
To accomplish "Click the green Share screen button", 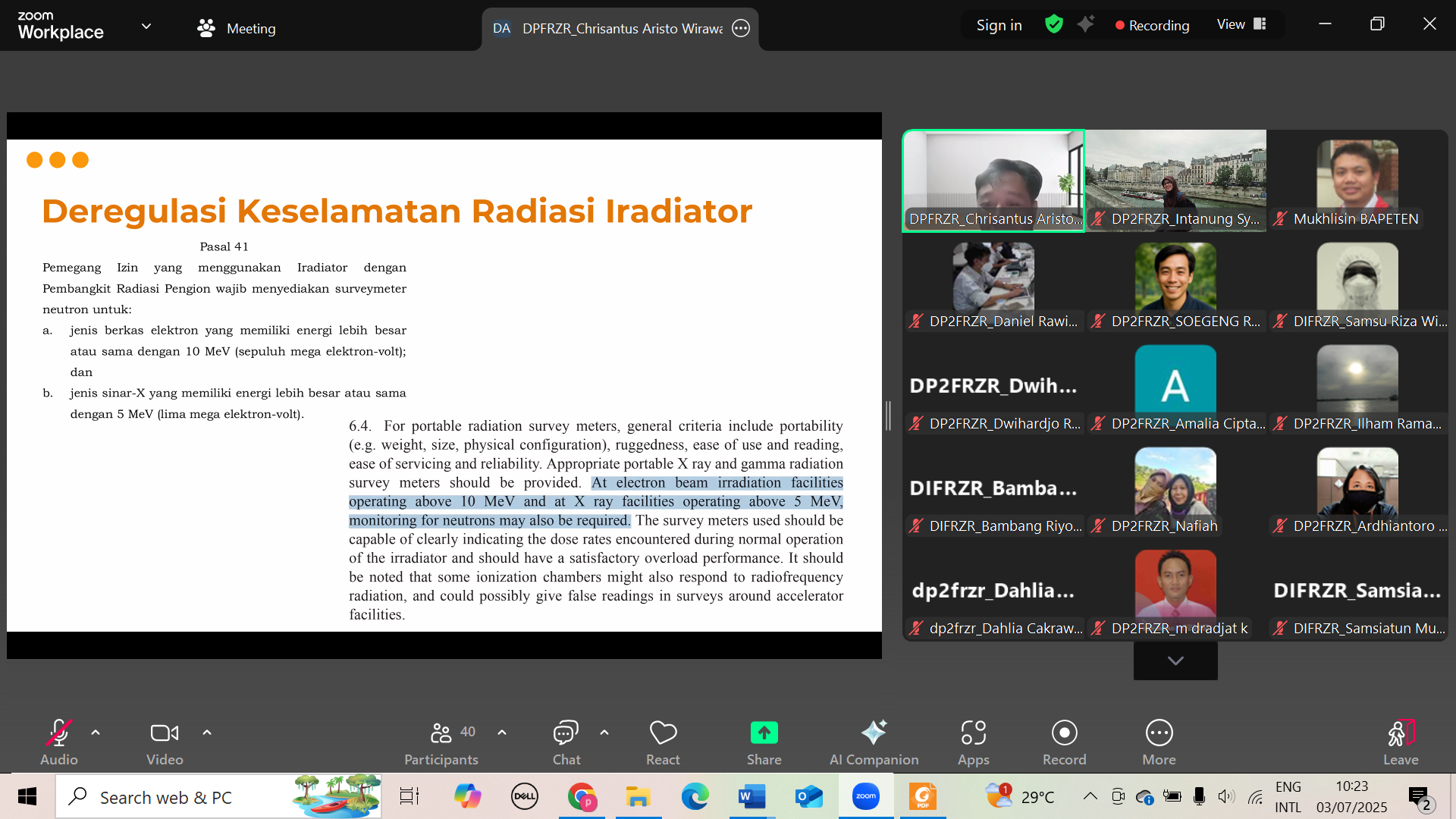I will coord(764,742).
